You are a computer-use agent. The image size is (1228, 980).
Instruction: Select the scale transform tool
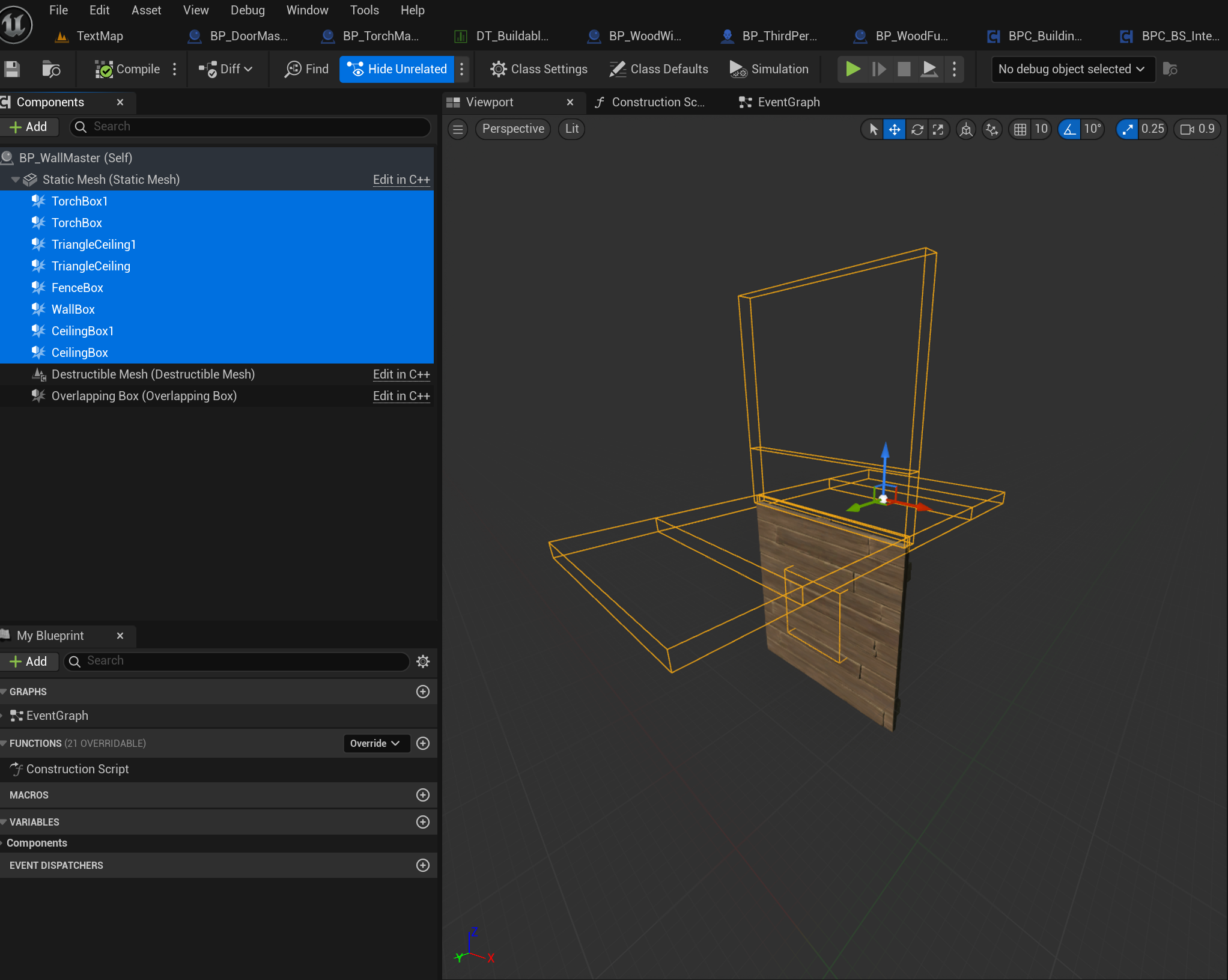point(938,129)
